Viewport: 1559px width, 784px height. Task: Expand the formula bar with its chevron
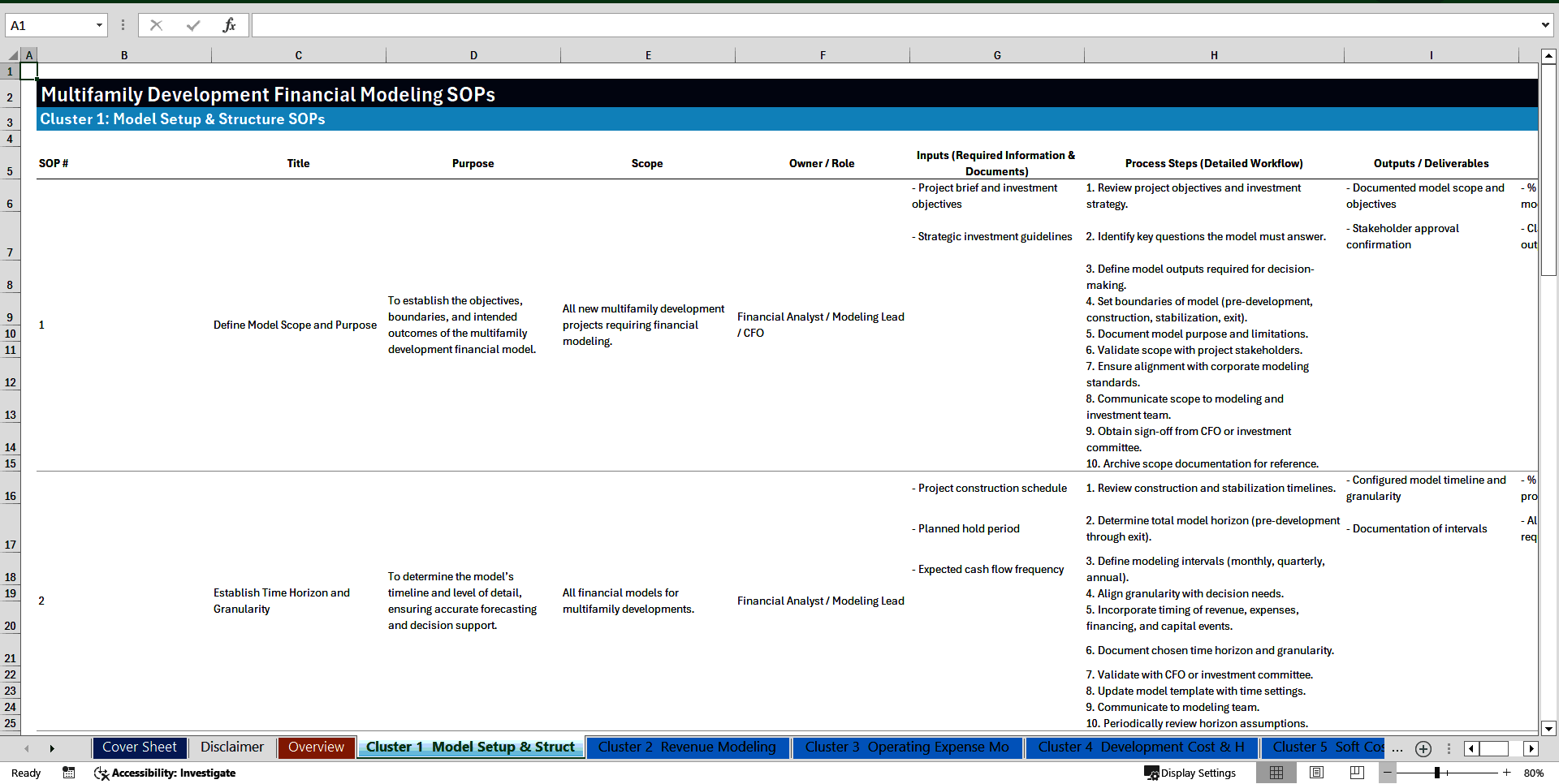(x=1545, y=24)
